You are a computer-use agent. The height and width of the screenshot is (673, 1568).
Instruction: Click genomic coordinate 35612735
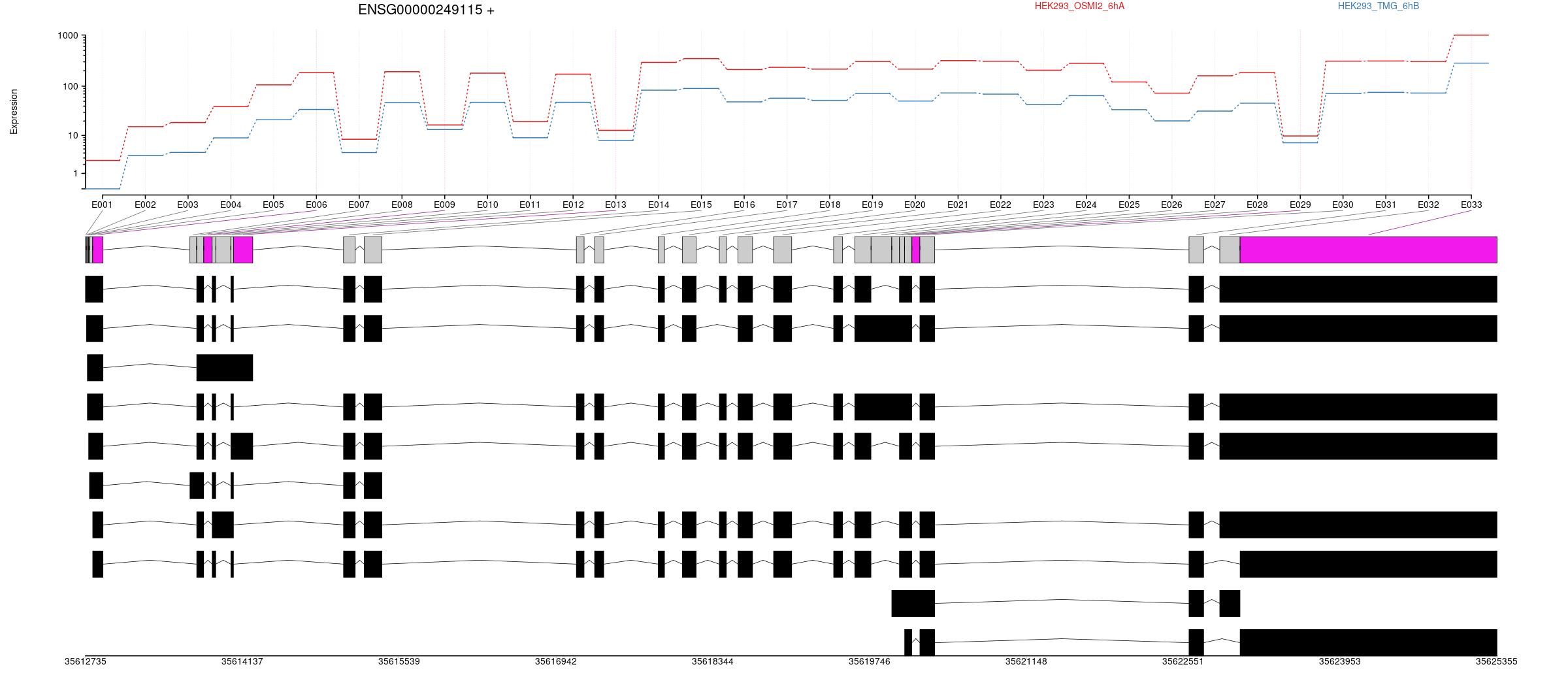pyautogui.click(x=85, y=661)
